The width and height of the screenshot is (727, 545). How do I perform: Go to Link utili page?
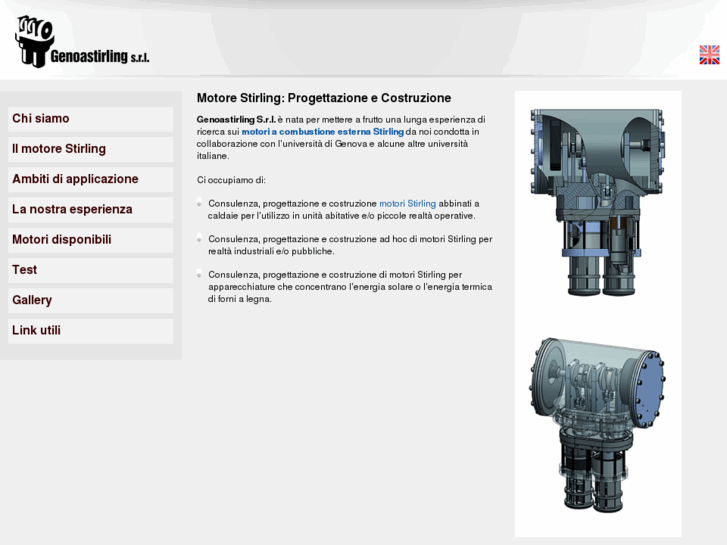coord(90,331)
